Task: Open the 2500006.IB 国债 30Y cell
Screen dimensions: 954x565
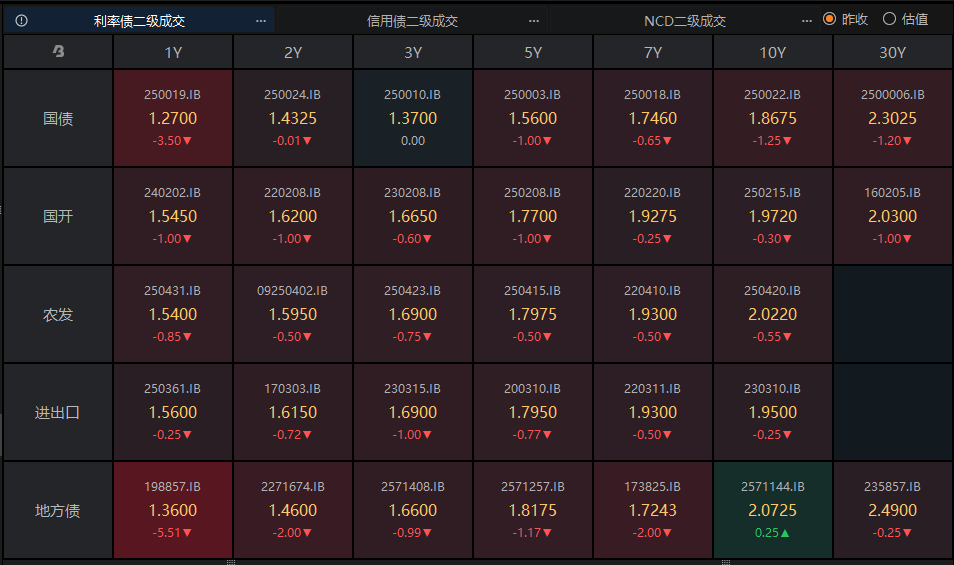Action: 892,118
